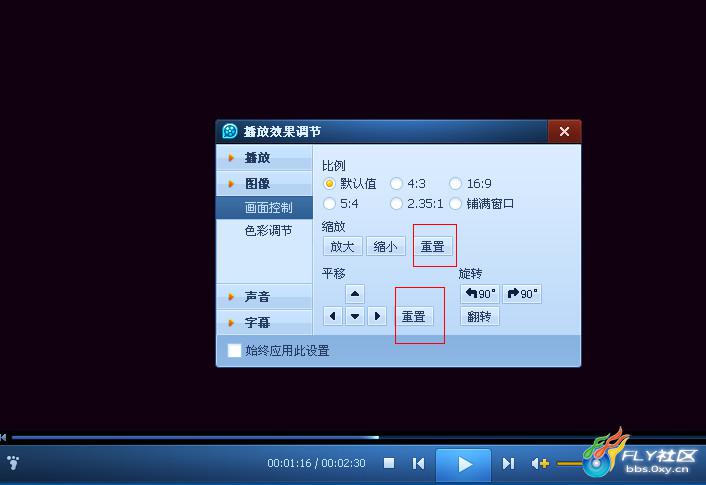Pan the picture left with the arrow button
This screenshot has height=485, width=706.
(x=333, y=316)
